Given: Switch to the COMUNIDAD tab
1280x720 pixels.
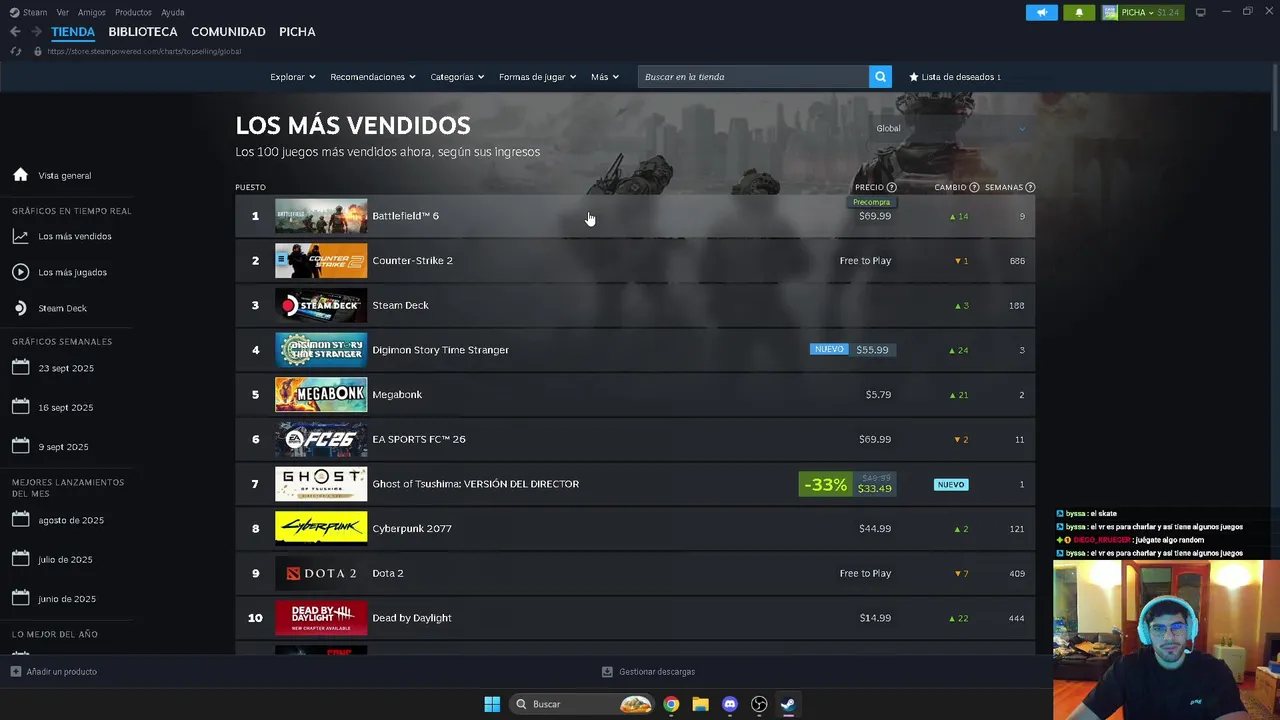Looking at the screenshot, I should (228, 32).
